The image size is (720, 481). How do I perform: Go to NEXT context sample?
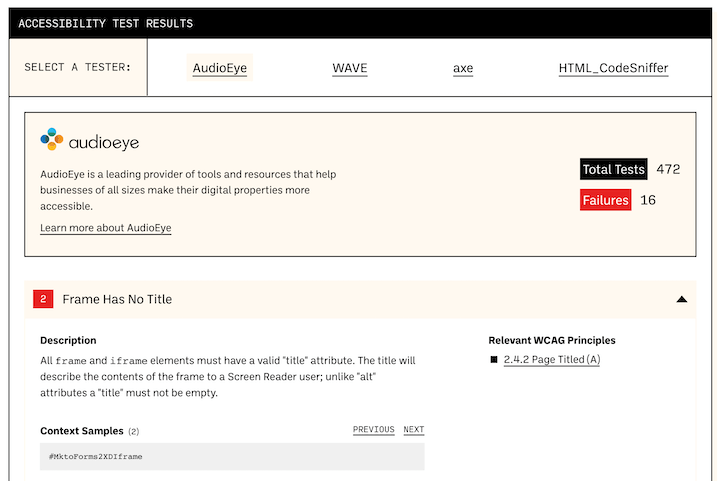414,430
